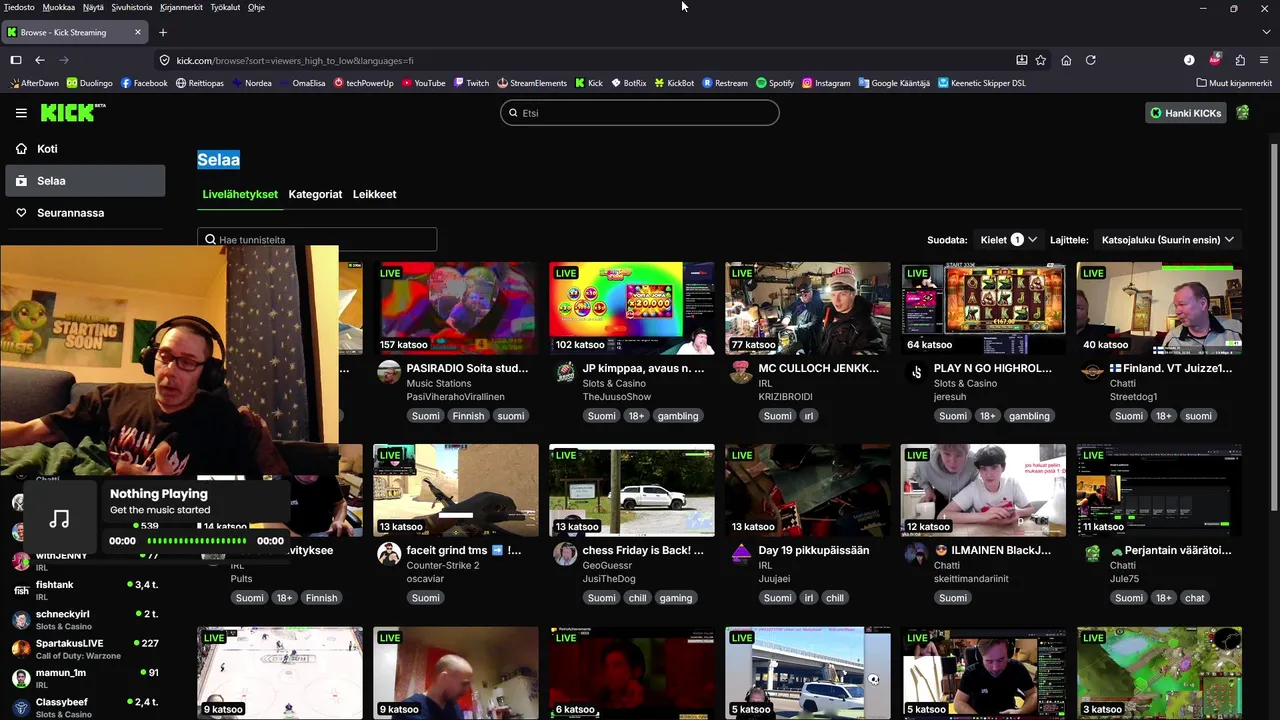Click the Music Stations category link
This screenshot has width=1280, height=720.
coord(438,383)
